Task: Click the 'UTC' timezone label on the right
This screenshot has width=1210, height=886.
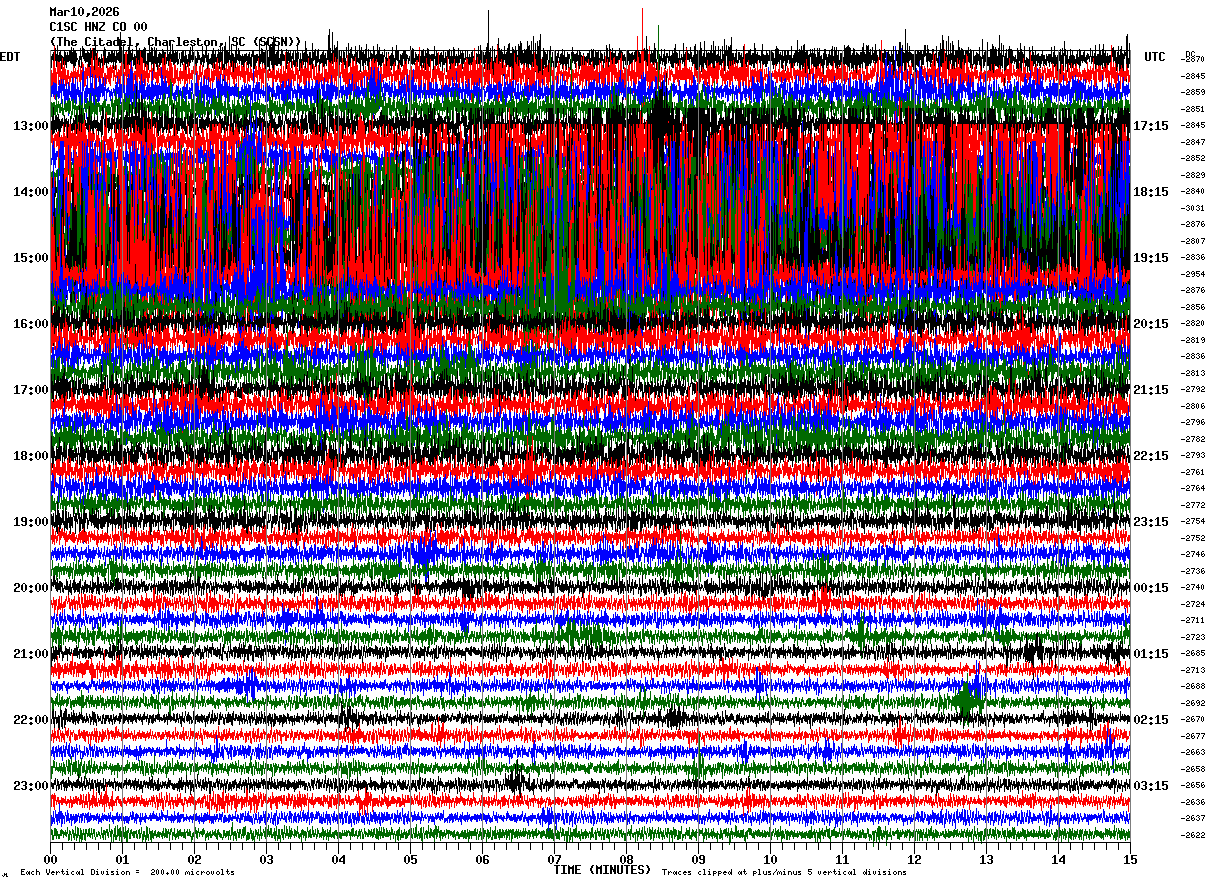Action: click(x=1155, y=57)
